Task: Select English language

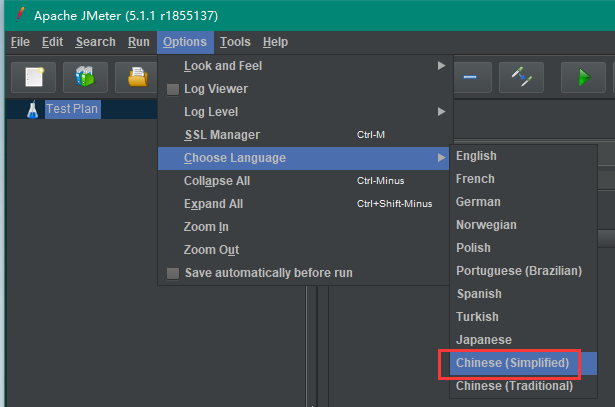Action: (523, 156)
